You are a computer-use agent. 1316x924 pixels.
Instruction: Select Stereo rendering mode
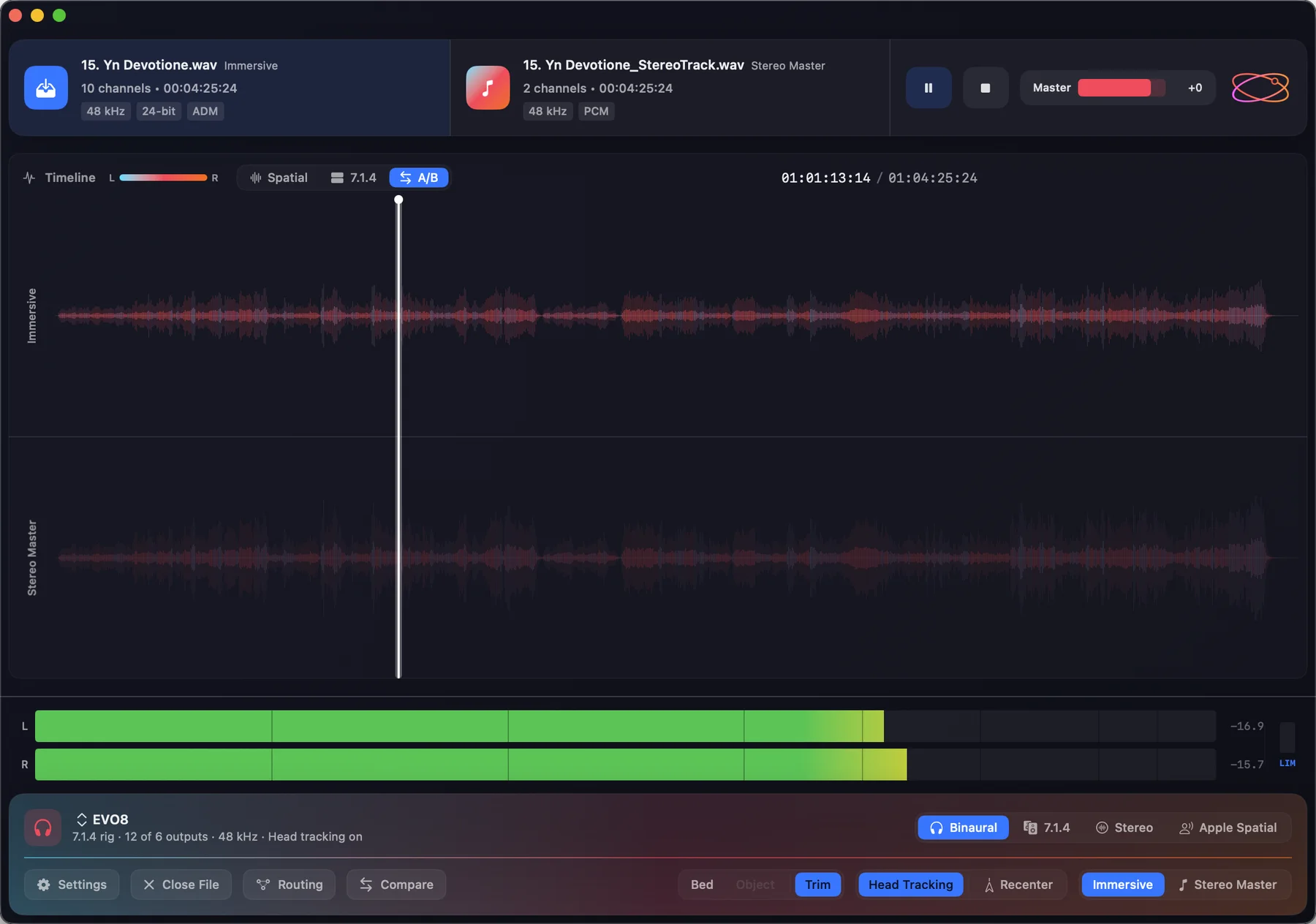pyautogui.click(x=1124, y=828)
